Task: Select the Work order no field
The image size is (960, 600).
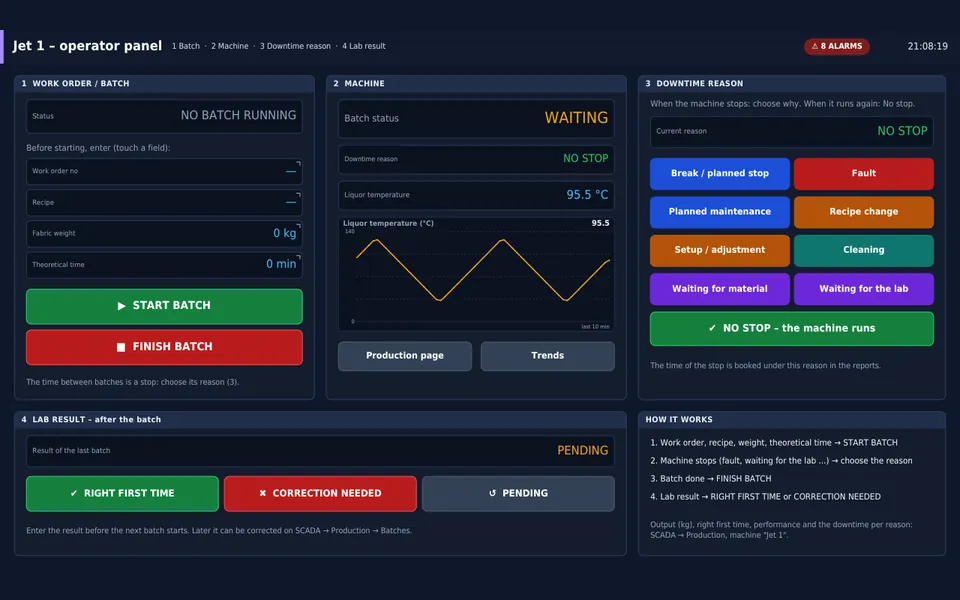Action: pyautogui.click(x=164, y=171)
